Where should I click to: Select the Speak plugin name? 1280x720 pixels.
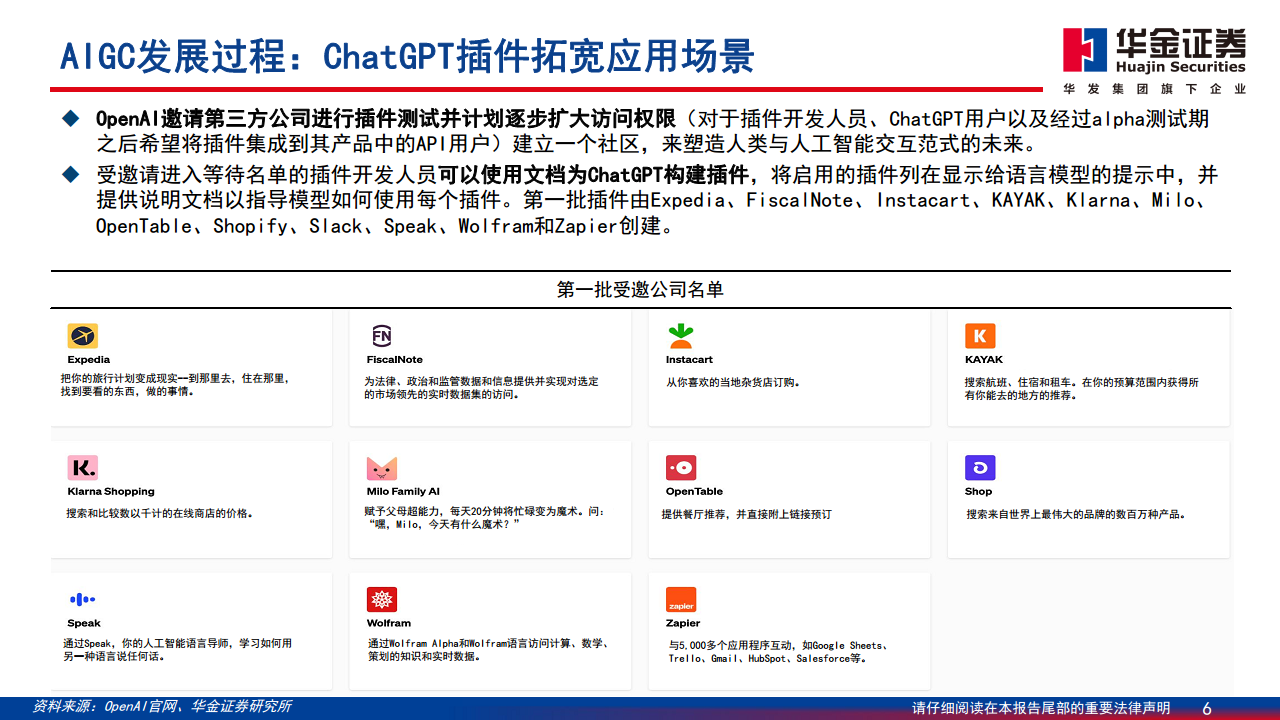tap(84, 624)
